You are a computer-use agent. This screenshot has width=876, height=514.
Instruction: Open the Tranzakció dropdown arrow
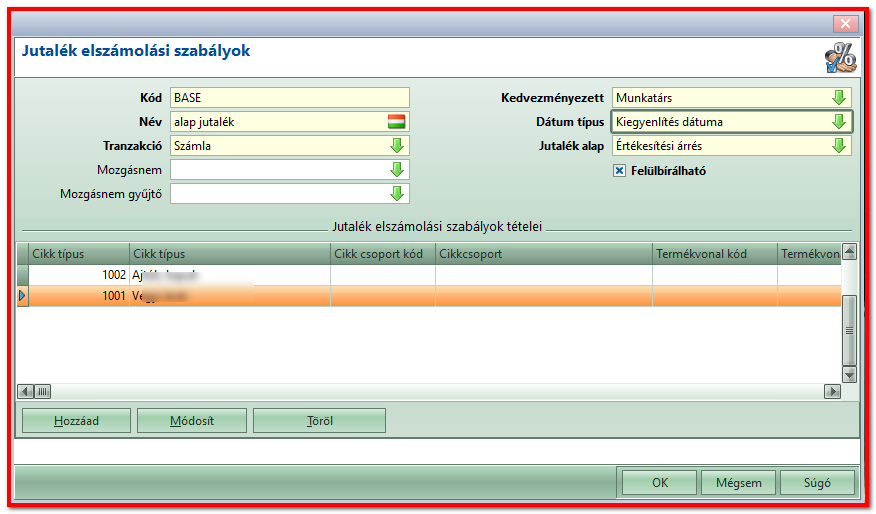point(397,146)
